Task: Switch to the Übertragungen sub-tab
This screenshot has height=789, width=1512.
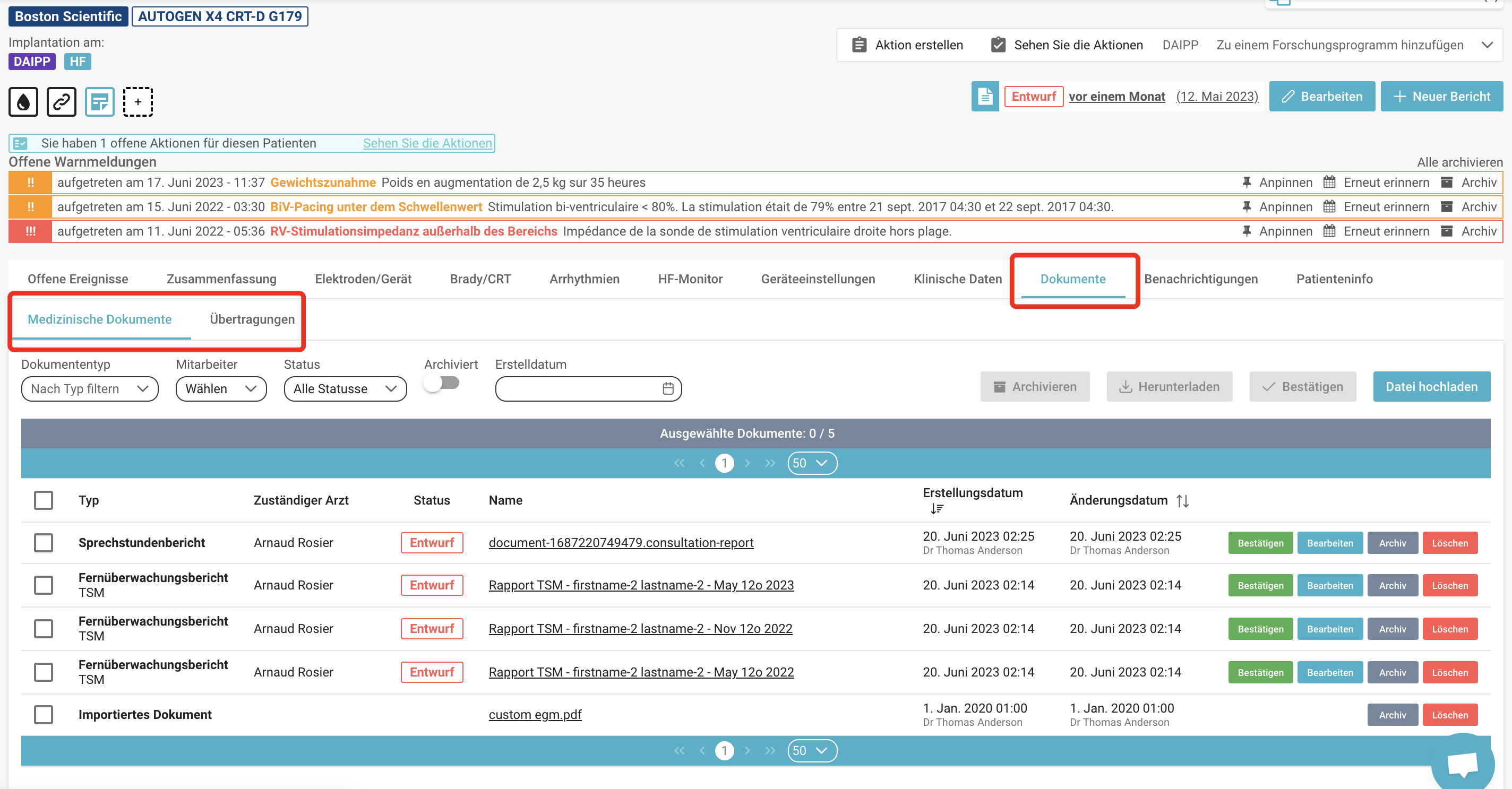Action: [x=252, y=319]
